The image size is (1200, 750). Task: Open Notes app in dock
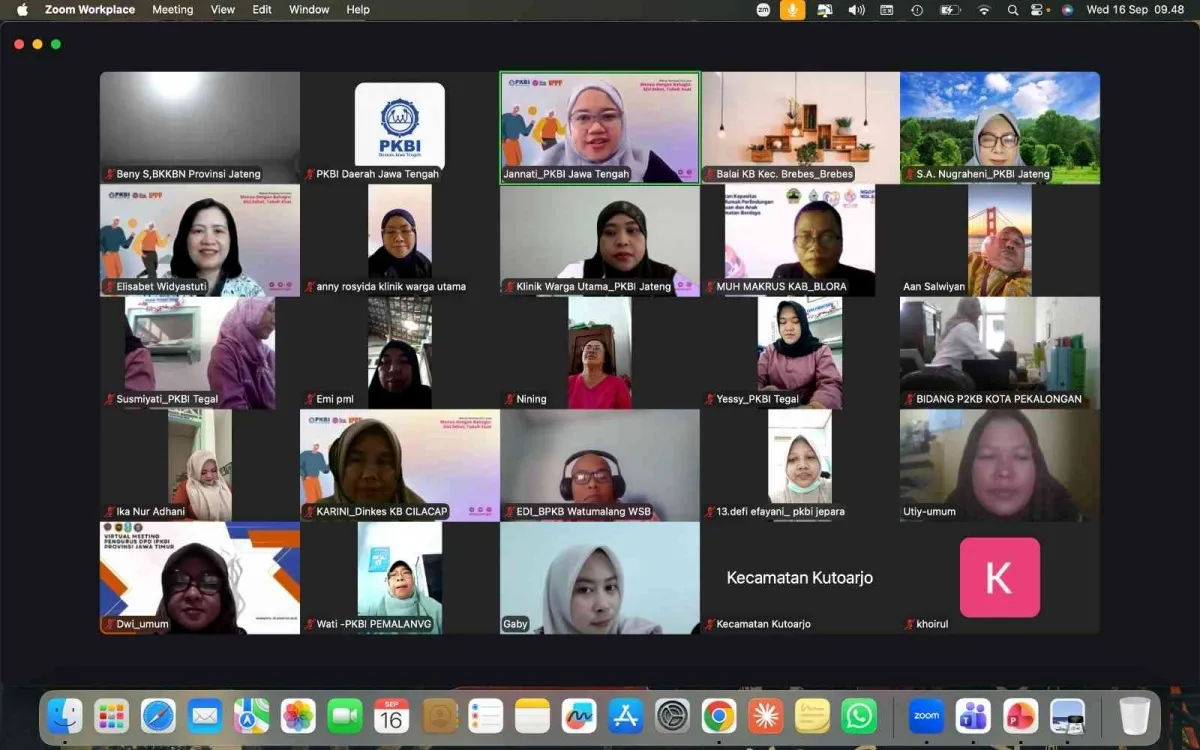532,716
